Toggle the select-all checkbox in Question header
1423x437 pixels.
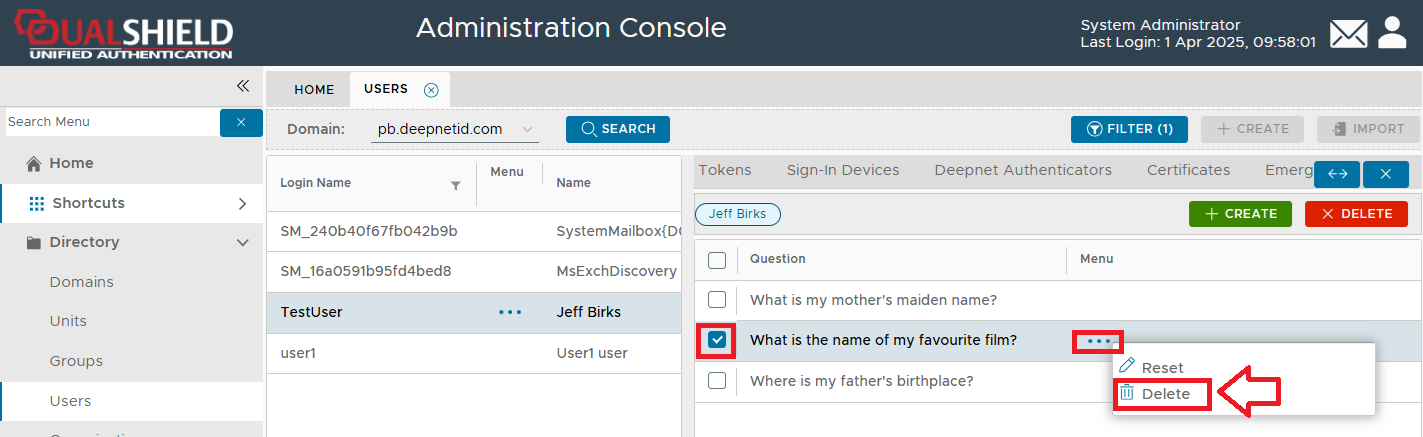tap(717, 260)
